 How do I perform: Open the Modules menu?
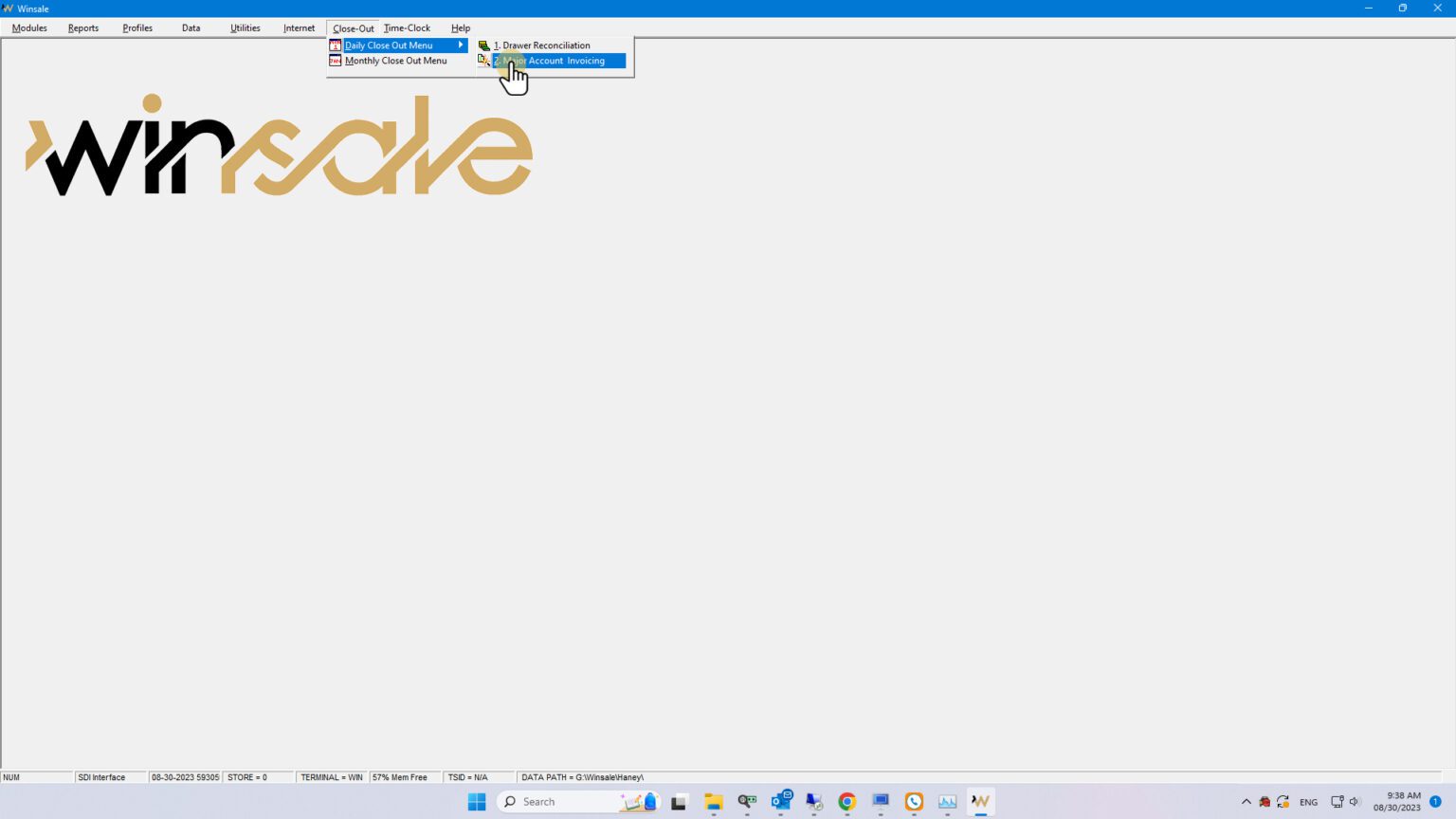29,28
